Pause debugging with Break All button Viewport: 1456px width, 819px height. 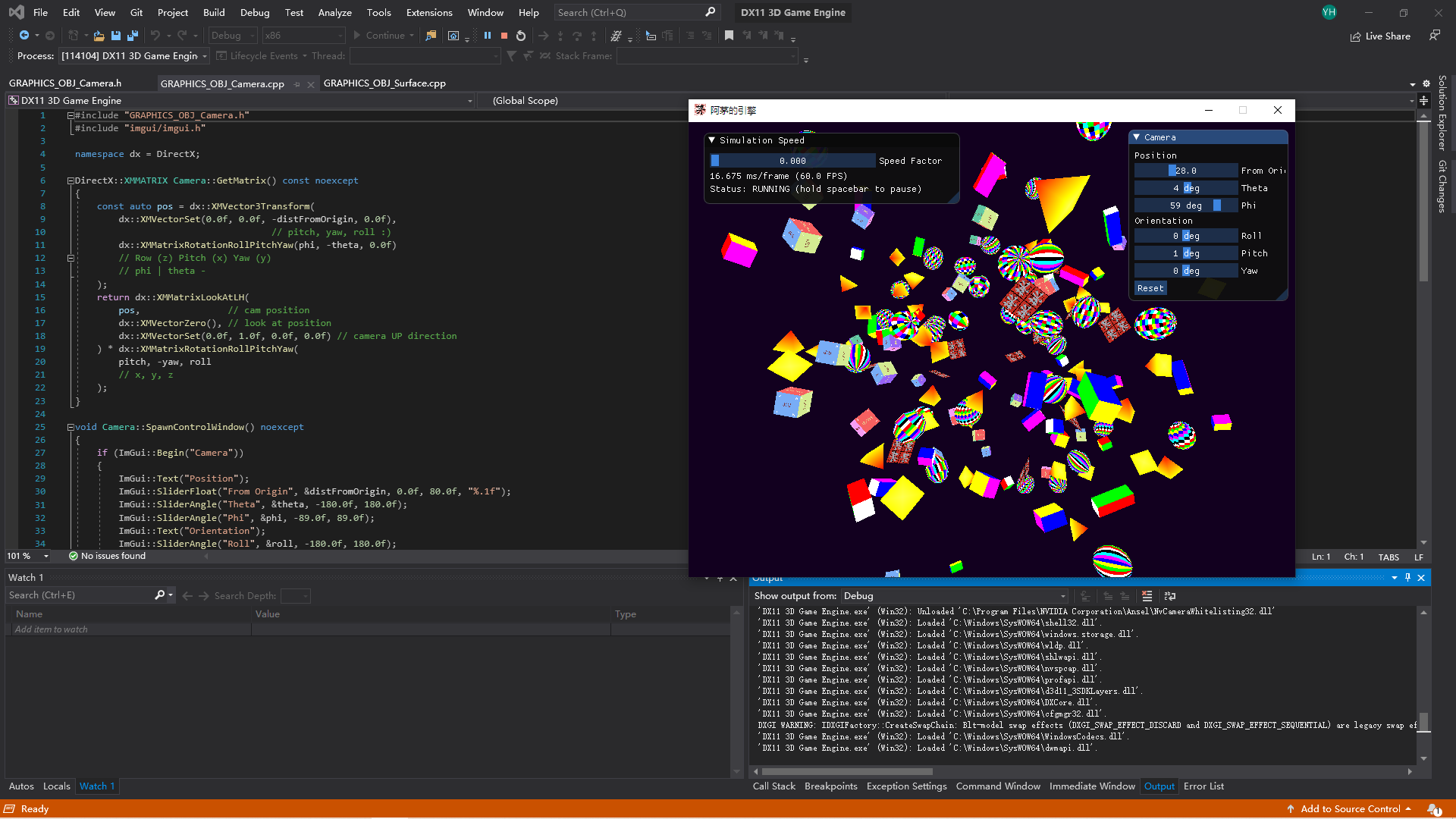point(488,36)
